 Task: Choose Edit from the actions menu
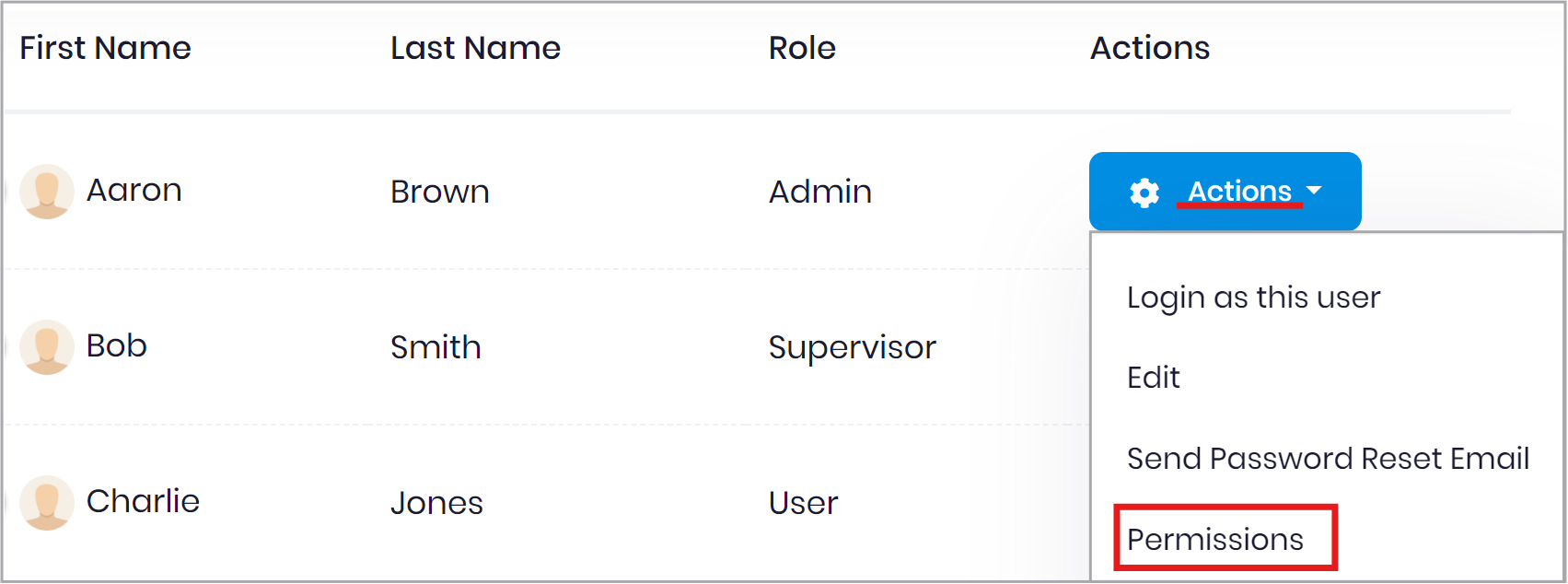[x=1153, y=378]
